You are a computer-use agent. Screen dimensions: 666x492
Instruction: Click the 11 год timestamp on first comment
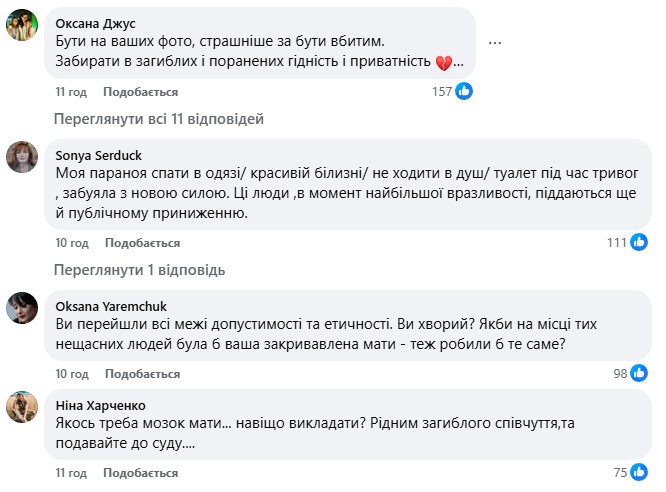(x=72, y=92)
